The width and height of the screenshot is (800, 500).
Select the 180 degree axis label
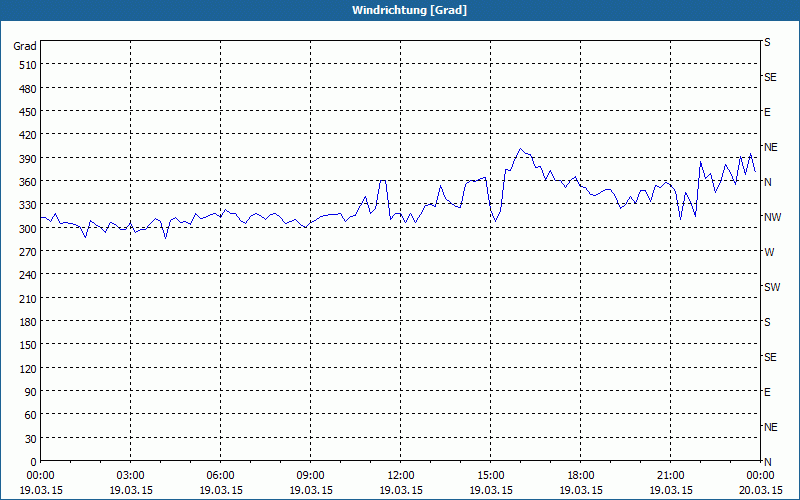[x=29, y=322]
